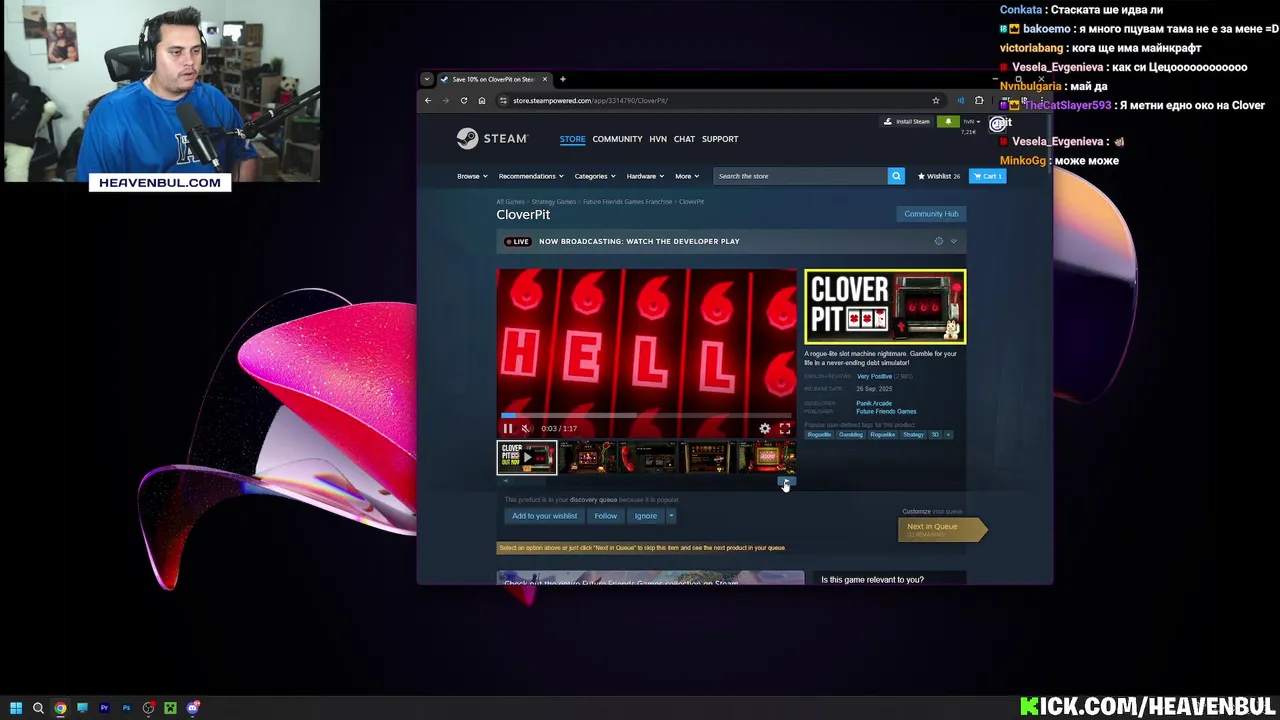Pause the CloverPit trailer video

click(508, 428)
